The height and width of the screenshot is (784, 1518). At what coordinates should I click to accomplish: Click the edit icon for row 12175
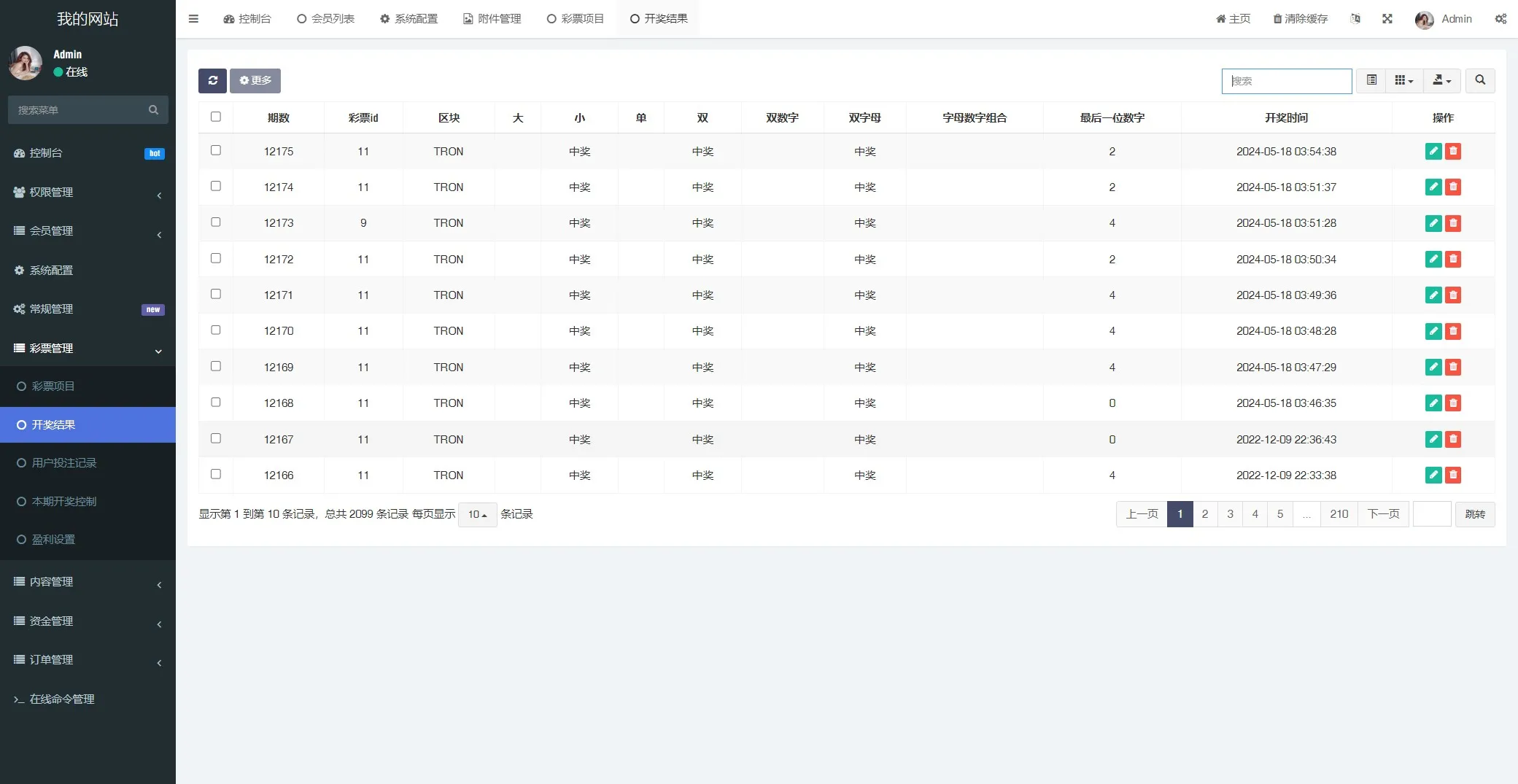click(1433, 151)
